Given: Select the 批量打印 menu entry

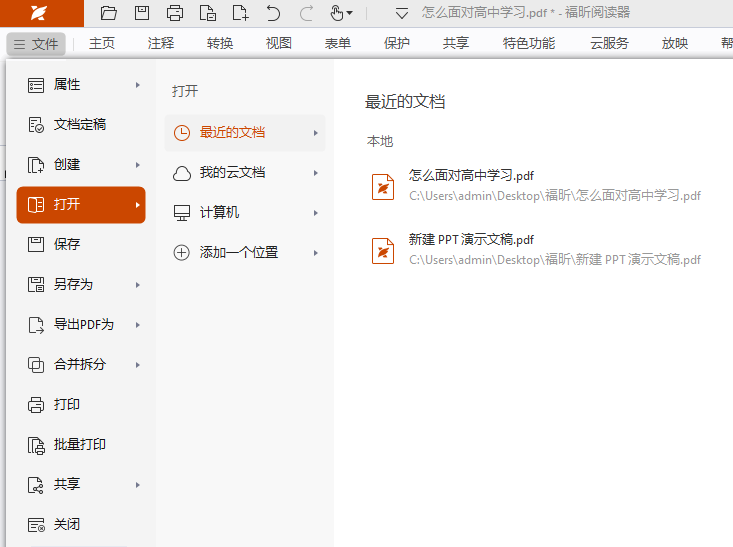Looking at the screenshot, I should 81,445.
